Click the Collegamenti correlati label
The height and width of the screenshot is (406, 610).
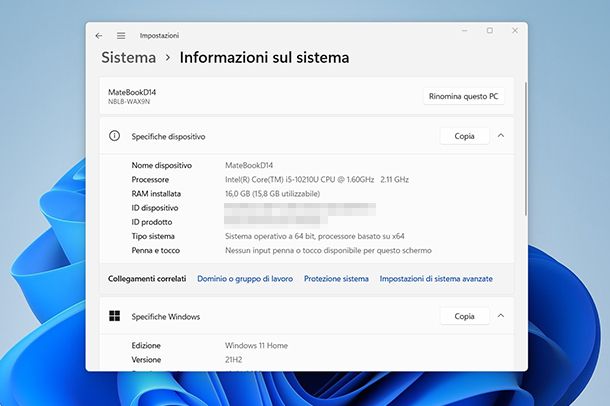click(147, 278)
